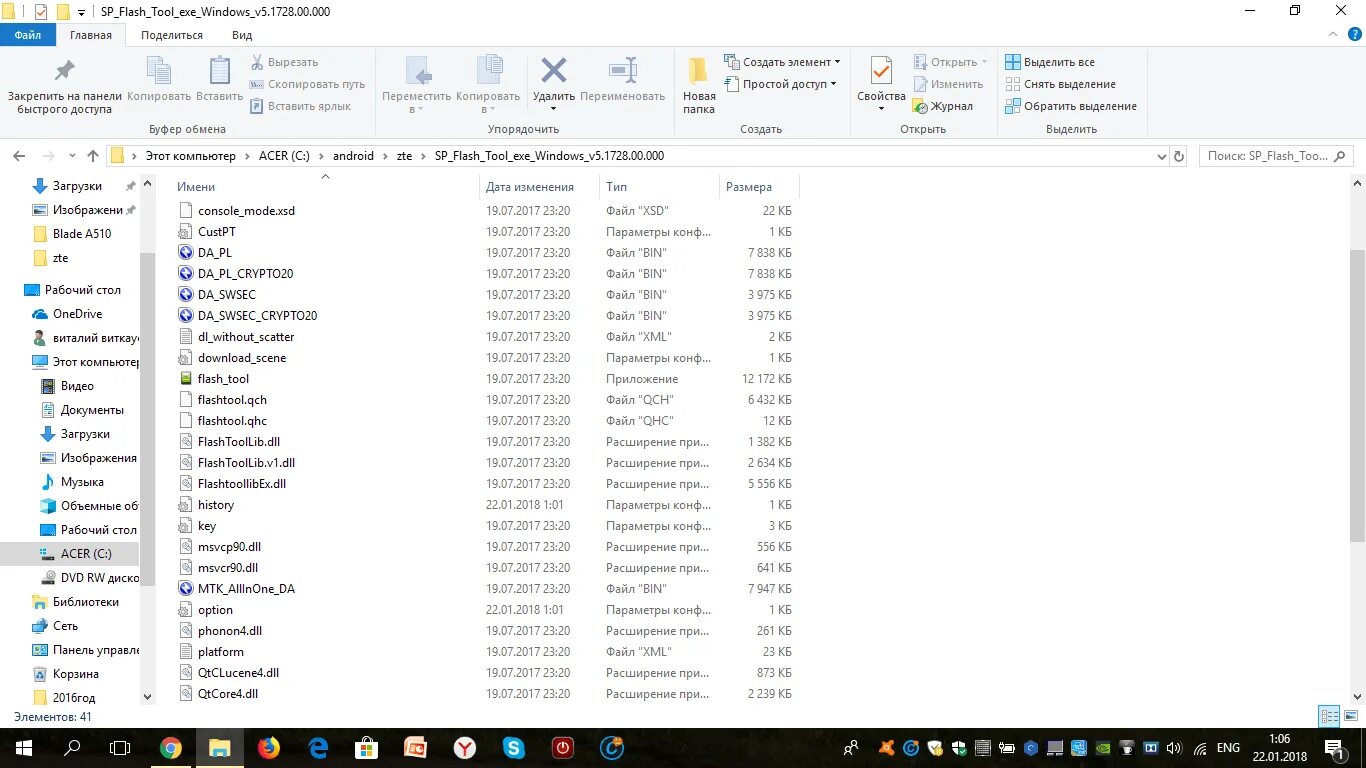
Task: Click Скопировать путь in ribbon
Action: click(x=308, y=84)
